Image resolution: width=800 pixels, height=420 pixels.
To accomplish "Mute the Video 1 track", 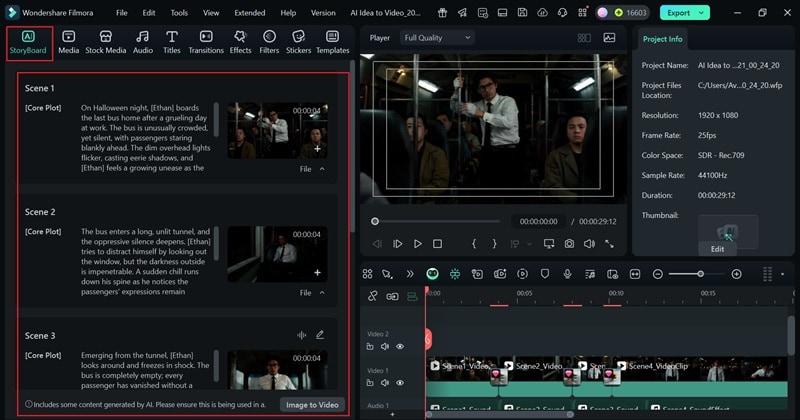I will click(385, 383).
